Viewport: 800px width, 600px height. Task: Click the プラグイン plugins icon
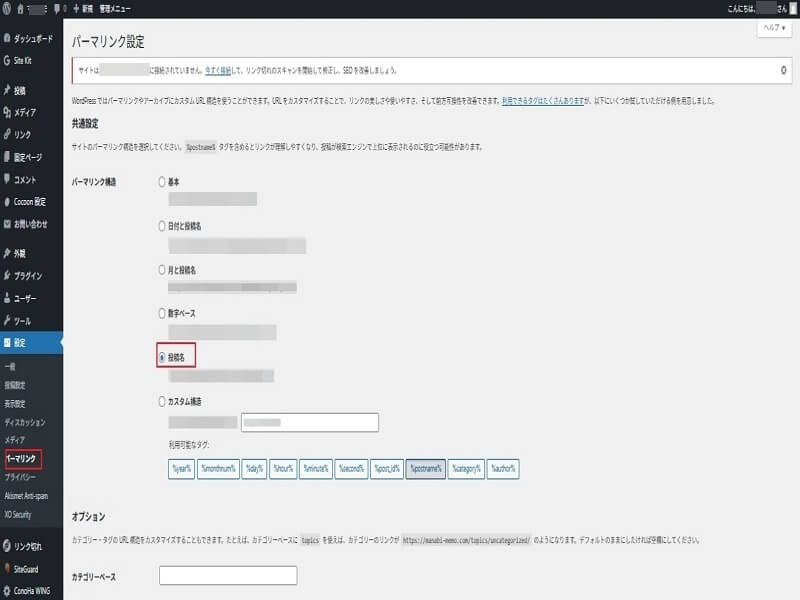pyautogui.click(x=8, y=276)
